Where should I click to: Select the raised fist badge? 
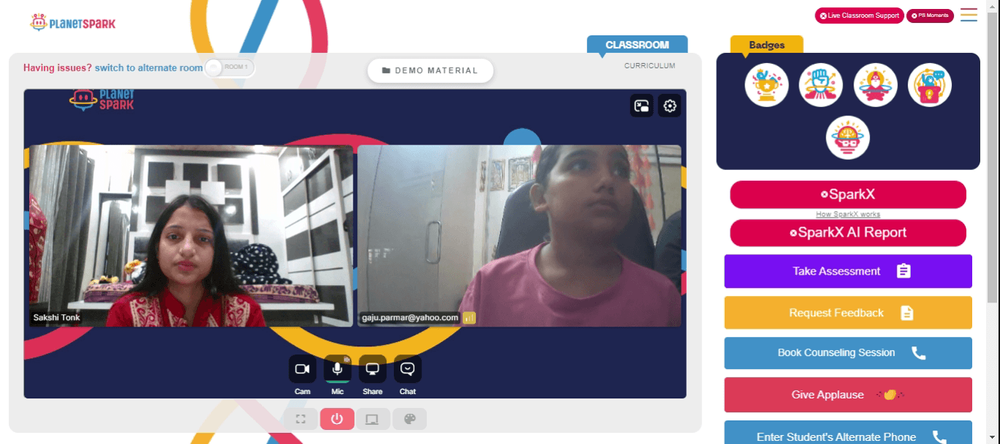pyautogui.click(x=821, y=85)
